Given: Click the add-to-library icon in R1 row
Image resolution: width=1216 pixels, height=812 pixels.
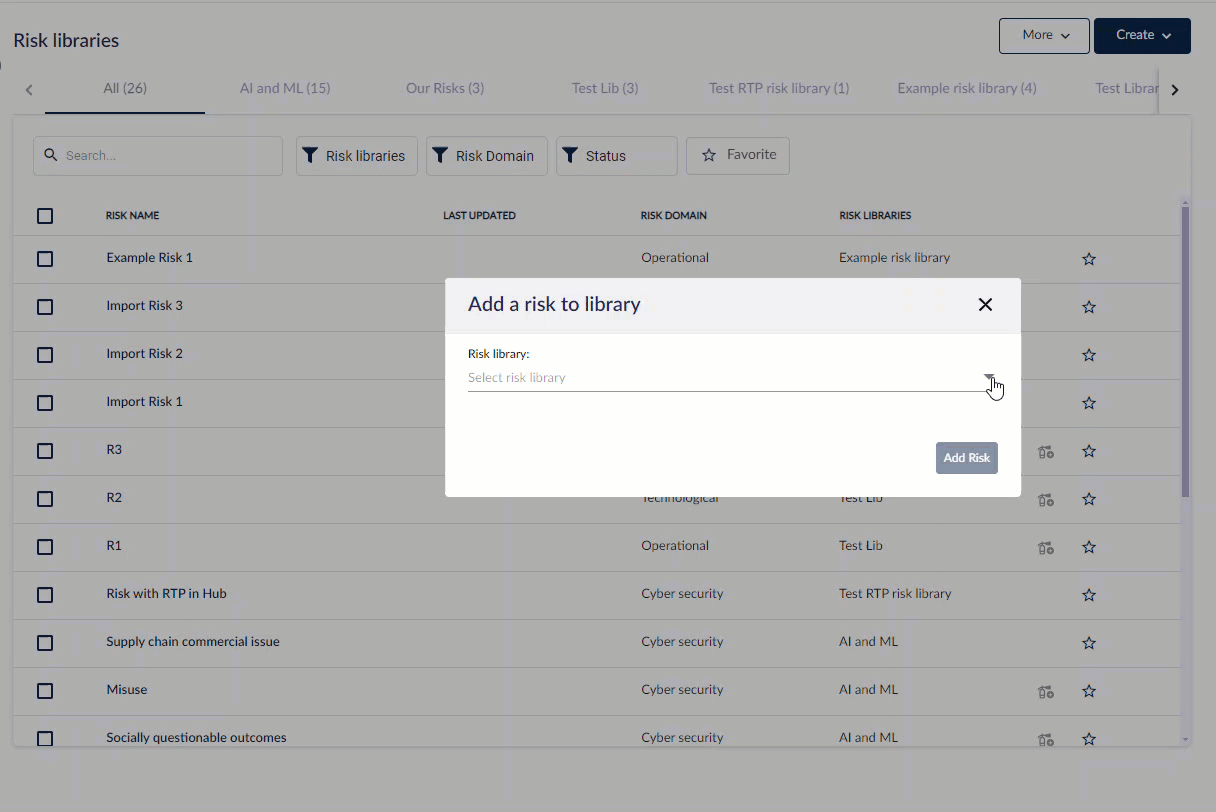Looking at the screenshot, I should (1046, 547).
